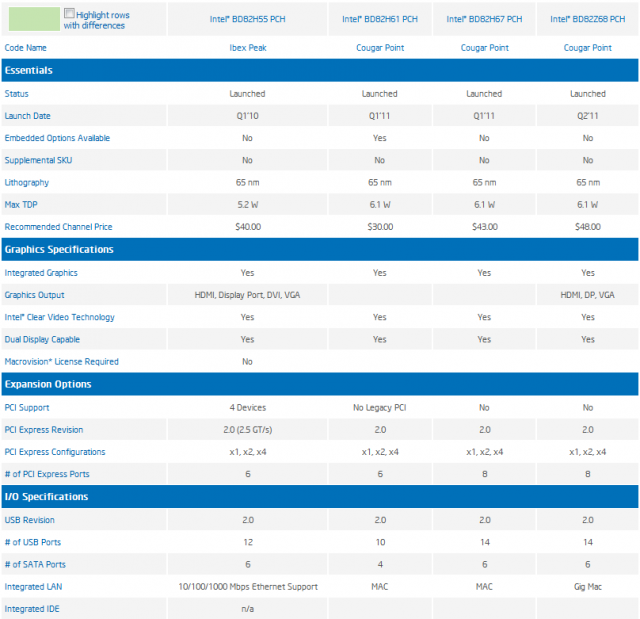Click the 4 Devices PCI Support cell
The width and height of the screenshot is (640, 619).
247,408
